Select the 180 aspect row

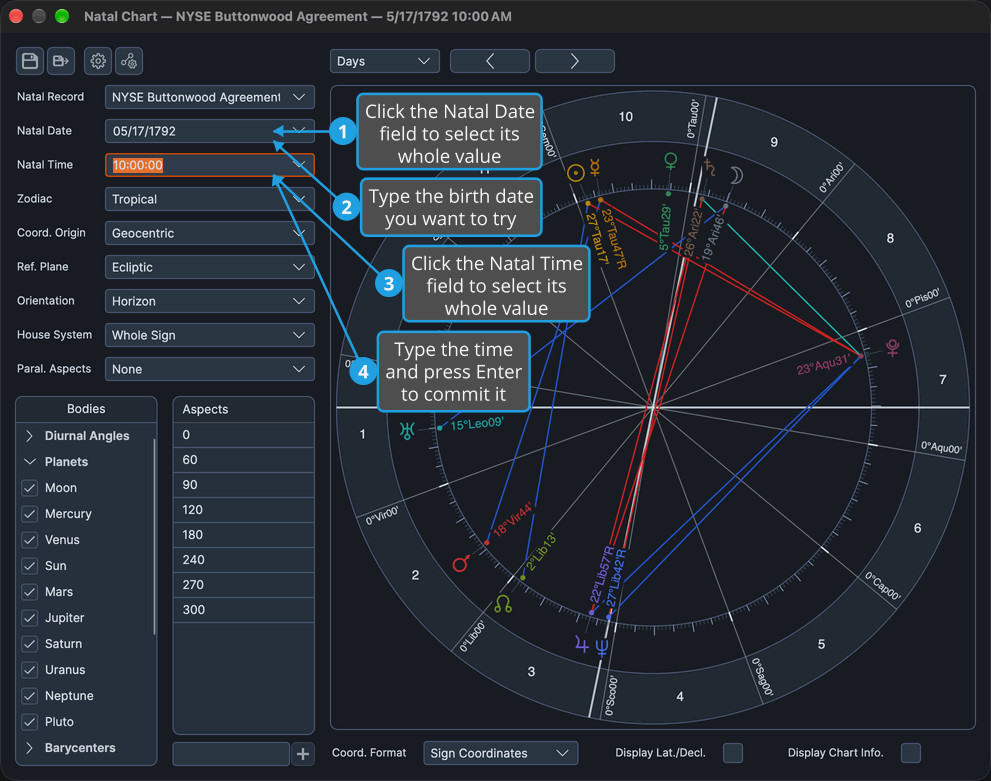(x=244, y=535)
